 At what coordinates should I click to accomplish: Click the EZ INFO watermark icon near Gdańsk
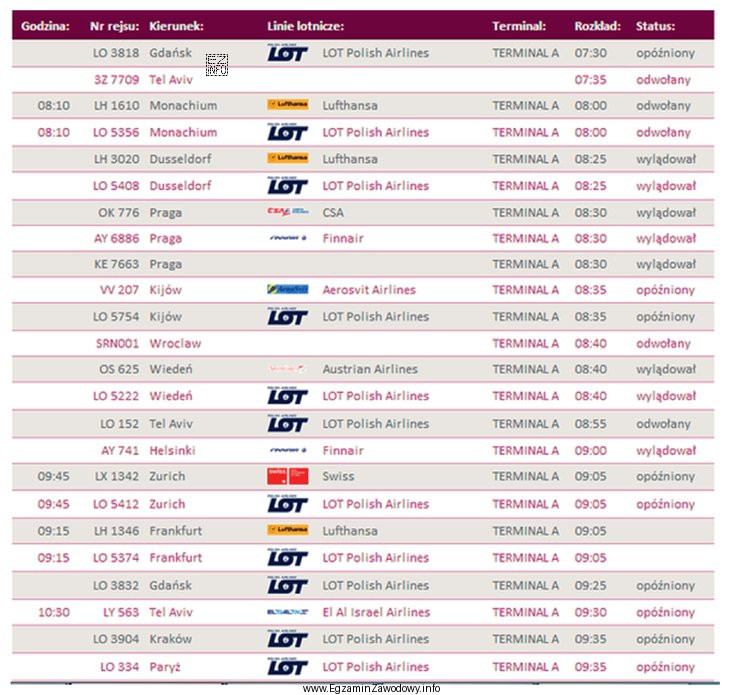(217, 65)
